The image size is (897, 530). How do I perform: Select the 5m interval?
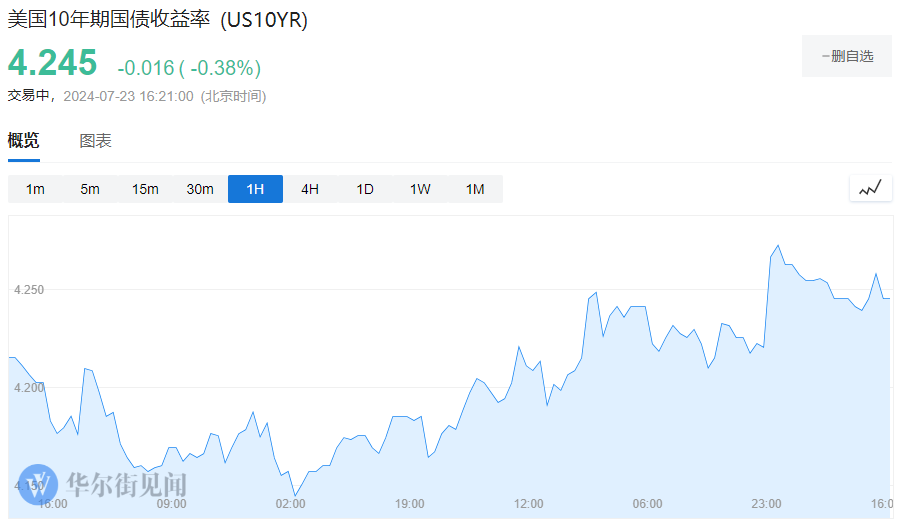[90, 189]
